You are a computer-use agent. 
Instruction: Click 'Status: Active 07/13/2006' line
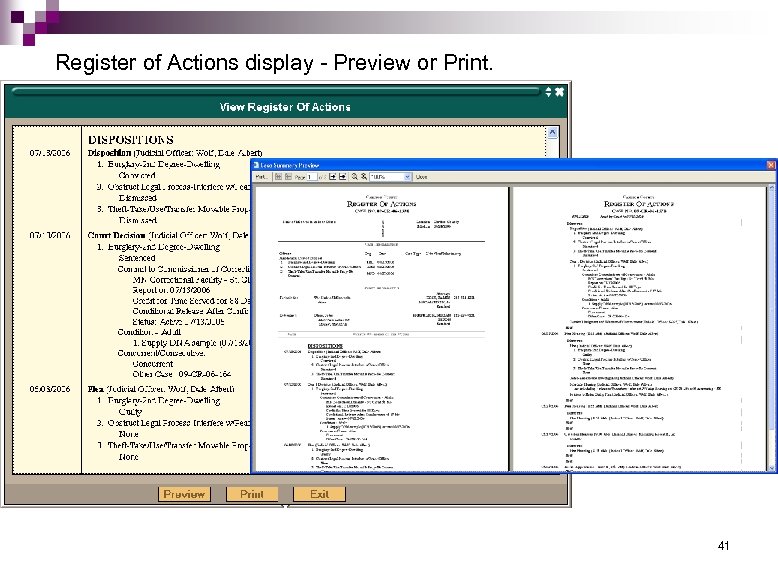[x=179, y=321]
